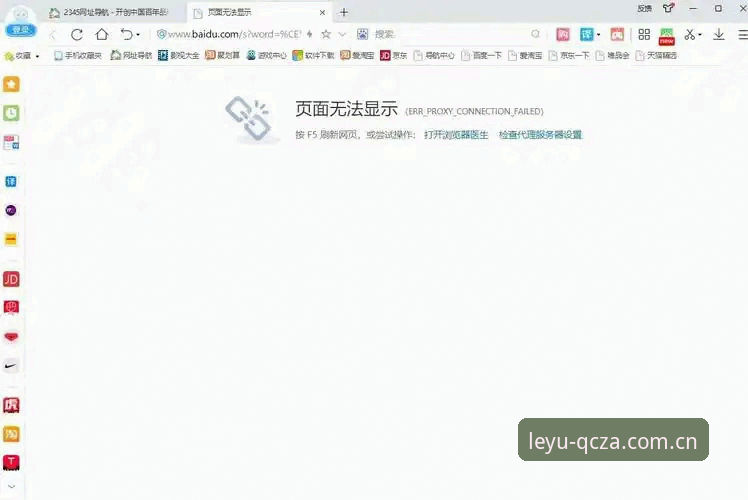Open the downloads arrow icon
This screenshot has height=500, width=748.
(719, 34)
